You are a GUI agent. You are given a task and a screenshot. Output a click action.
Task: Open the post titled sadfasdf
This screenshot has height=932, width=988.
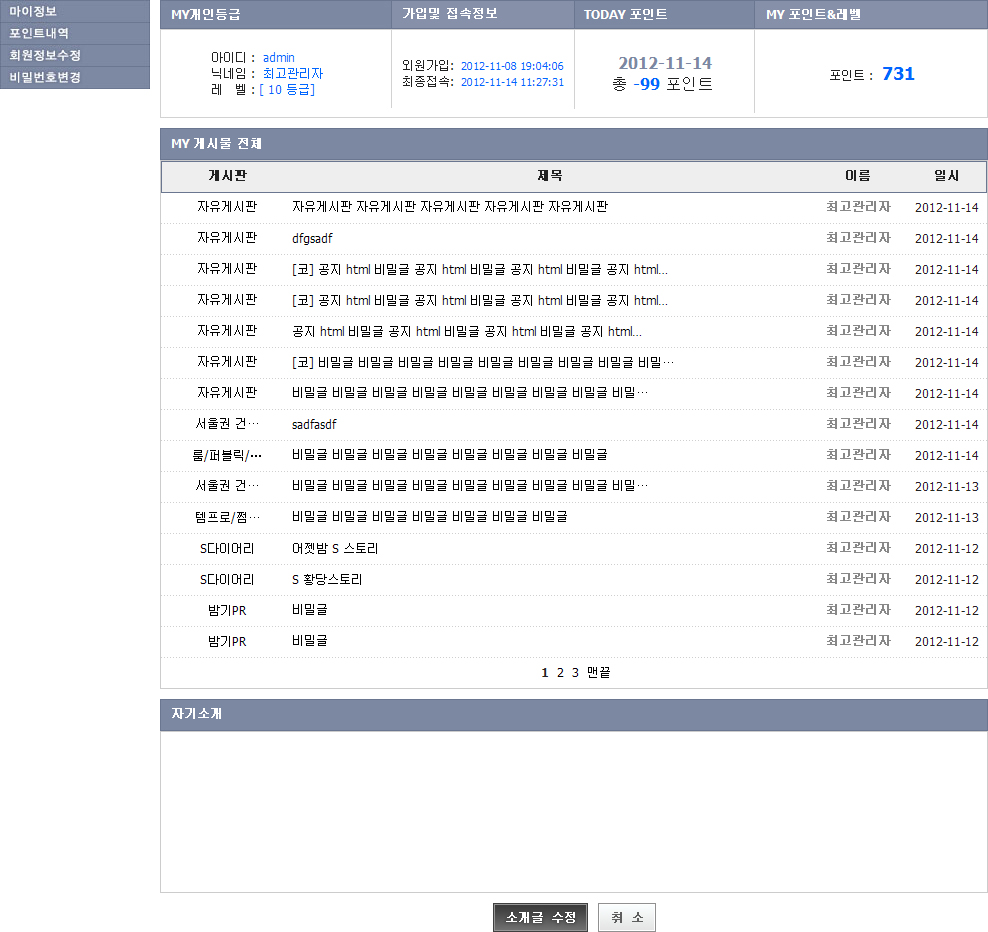tap(314, 425)
